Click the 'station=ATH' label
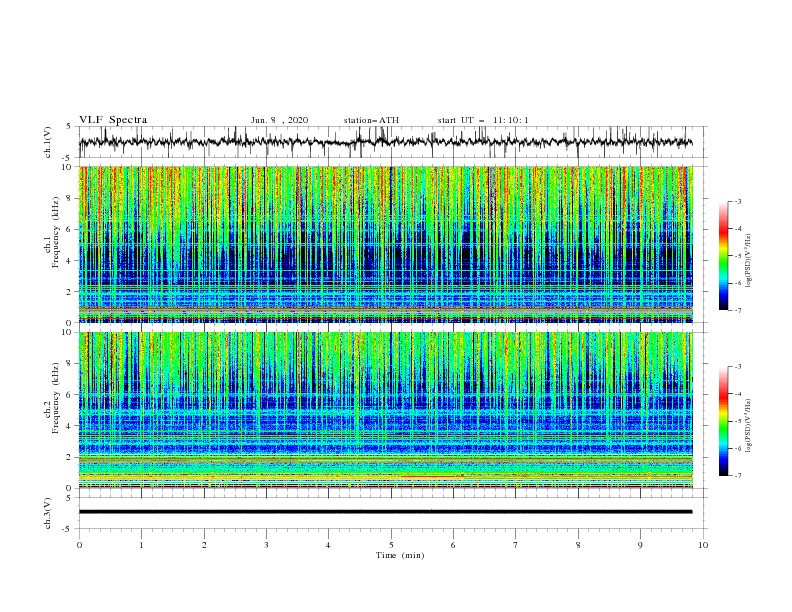The height and width of the screenshot is (612, 792). pyautogui.click(x=371, y=120)
